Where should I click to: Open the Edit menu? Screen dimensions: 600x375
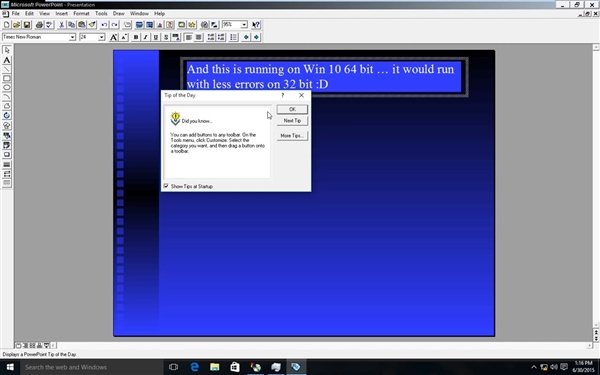(x=29, y=13)
